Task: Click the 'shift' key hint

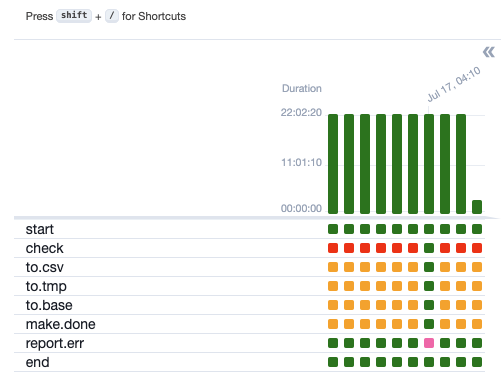Action: 74,15
